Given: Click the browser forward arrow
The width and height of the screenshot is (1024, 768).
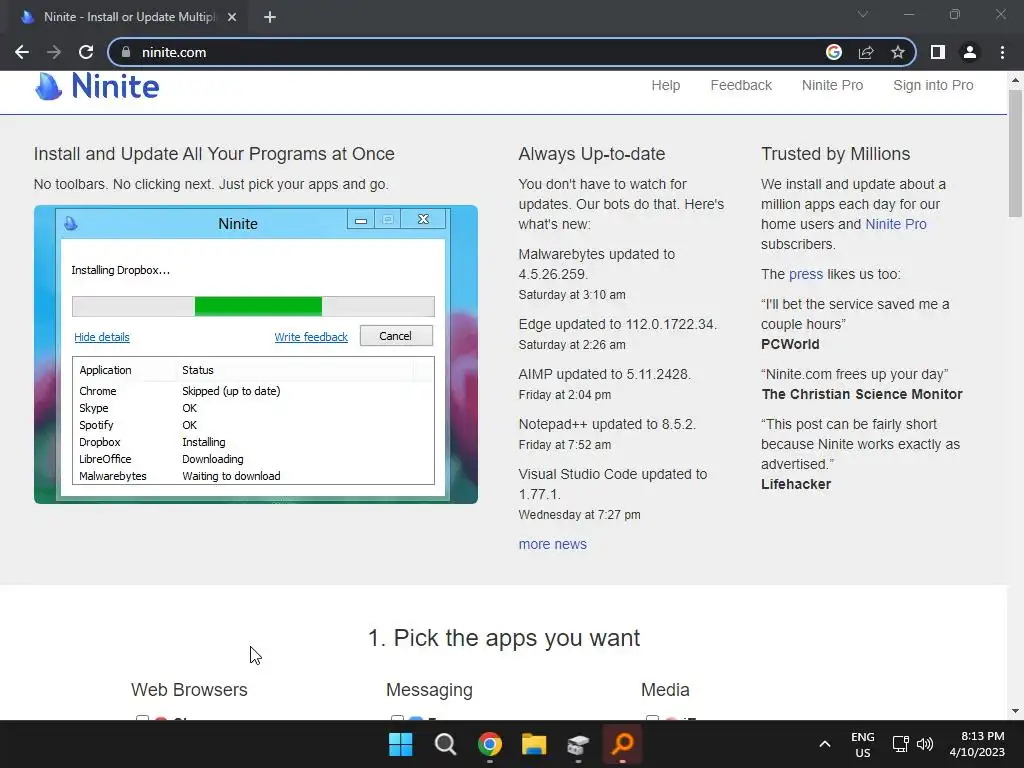Looking at the screenshot, I should pos(54,52).
